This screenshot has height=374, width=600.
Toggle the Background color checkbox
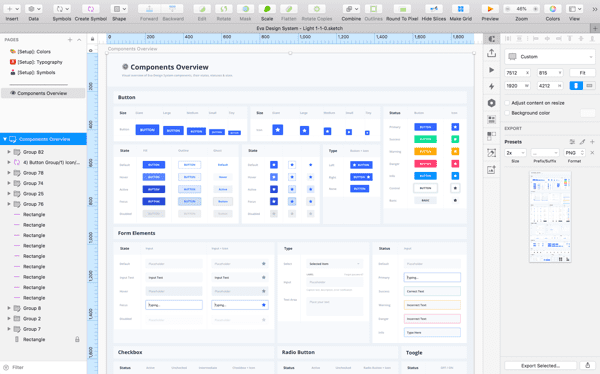[x=507, y=113]
